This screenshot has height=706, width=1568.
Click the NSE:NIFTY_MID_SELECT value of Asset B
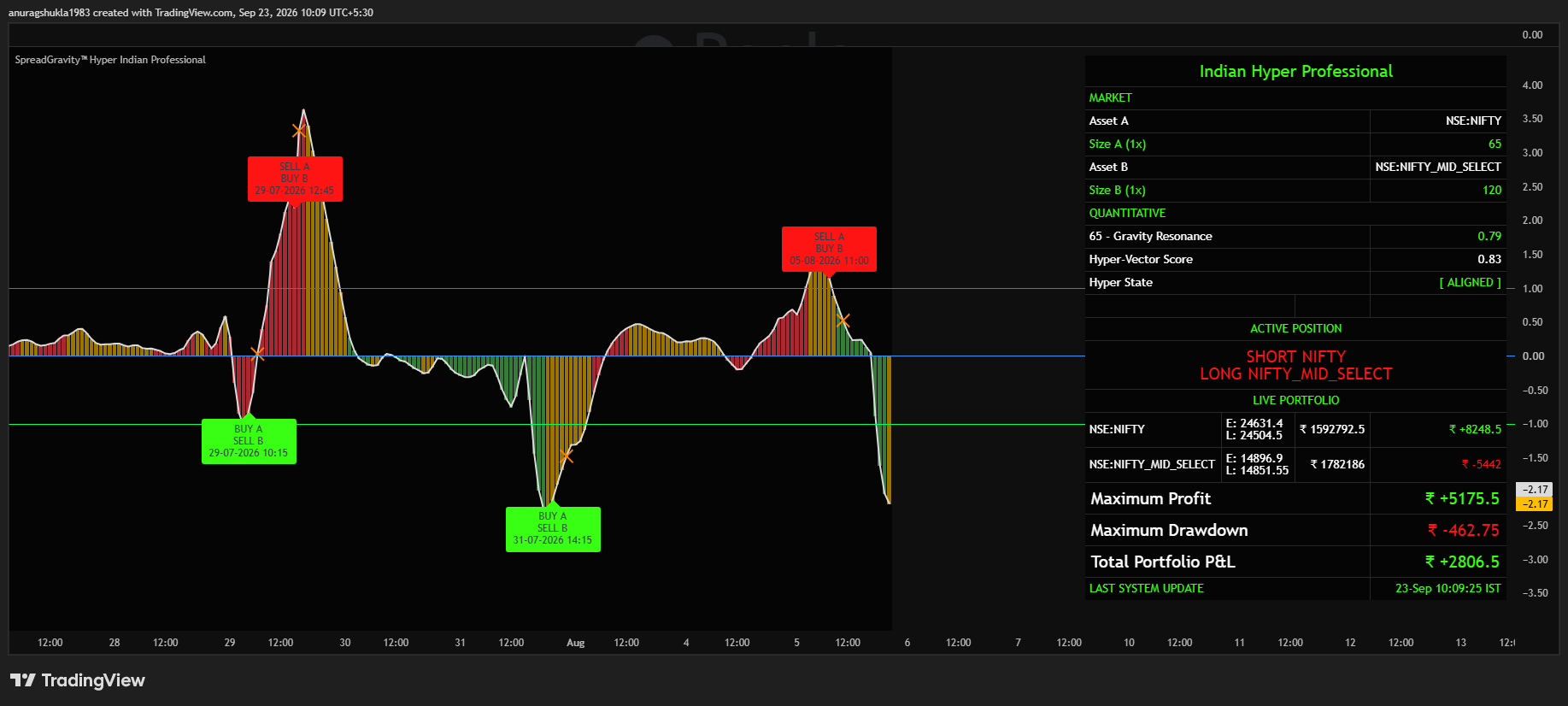pos(1438,167)
